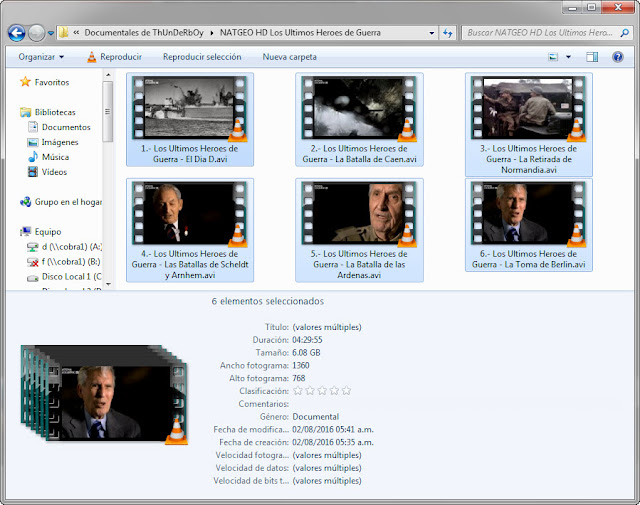Open disconnected drive f (\\cobra1) (B:)
640x505 pixels.
coord(71,262)
